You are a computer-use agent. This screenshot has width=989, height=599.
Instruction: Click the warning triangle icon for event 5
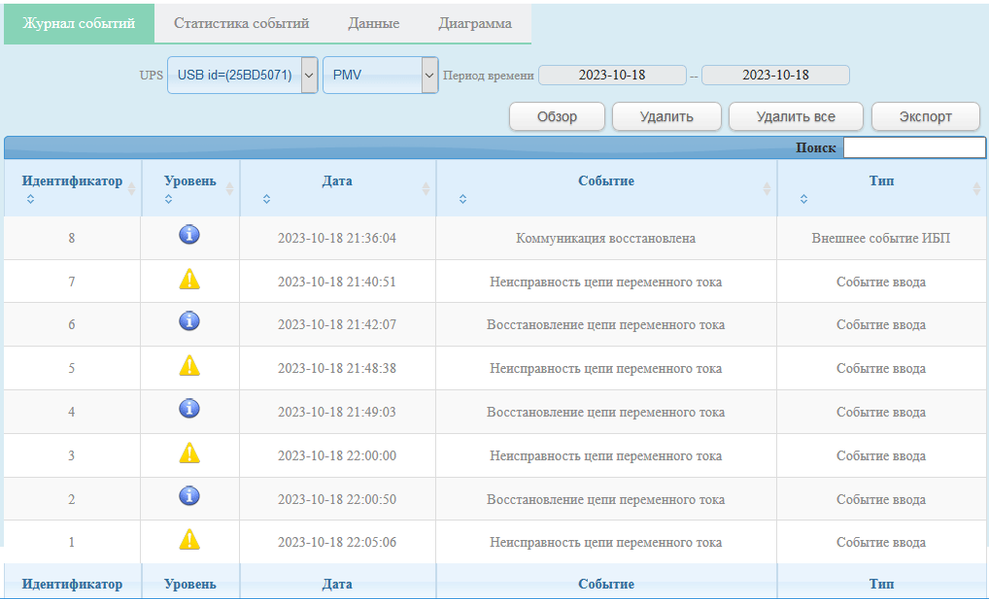pyautogui.click(x=189, y=365)
